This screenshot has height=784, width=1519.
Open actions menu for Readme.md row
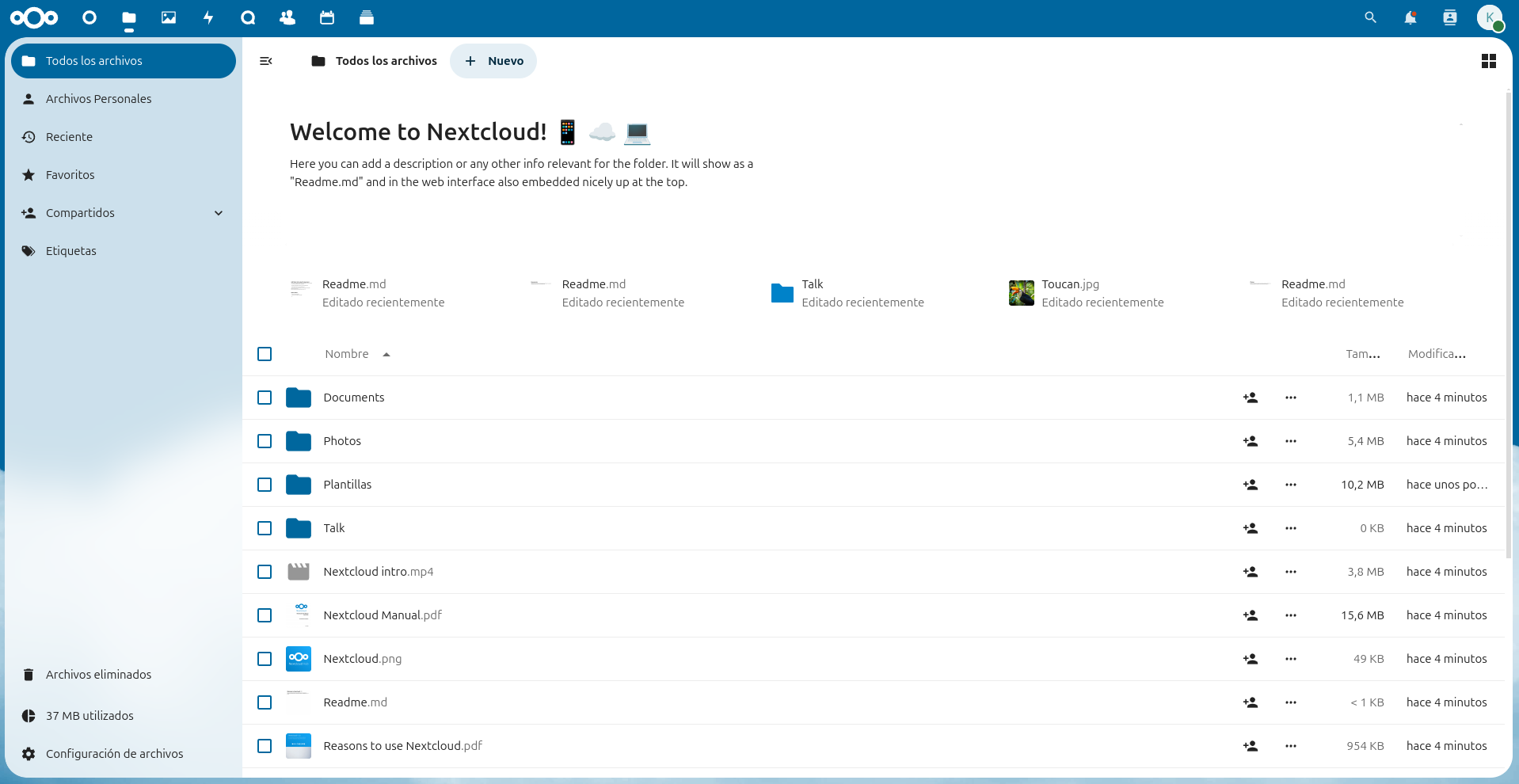1291,702
